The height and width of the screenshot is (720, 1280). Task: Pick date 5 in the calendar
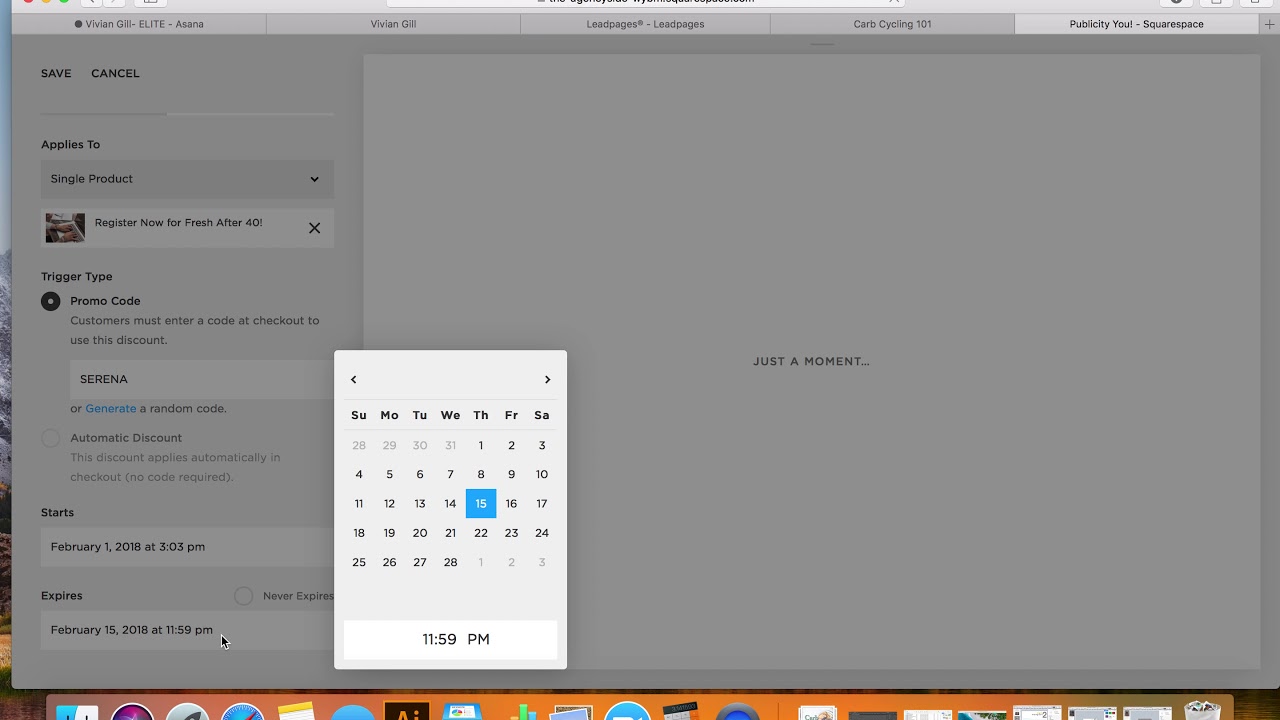click(x=389, y=474)
